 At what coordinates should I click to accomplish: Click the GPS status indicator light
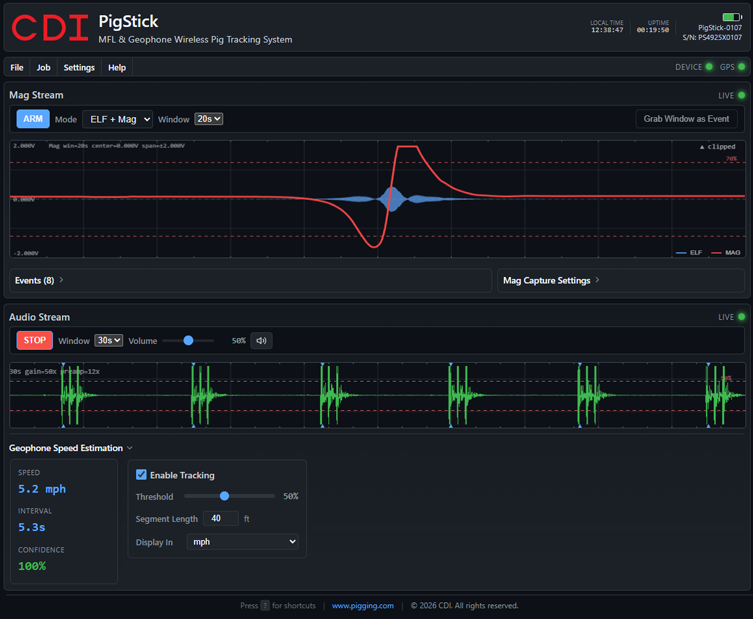(741, 68)
